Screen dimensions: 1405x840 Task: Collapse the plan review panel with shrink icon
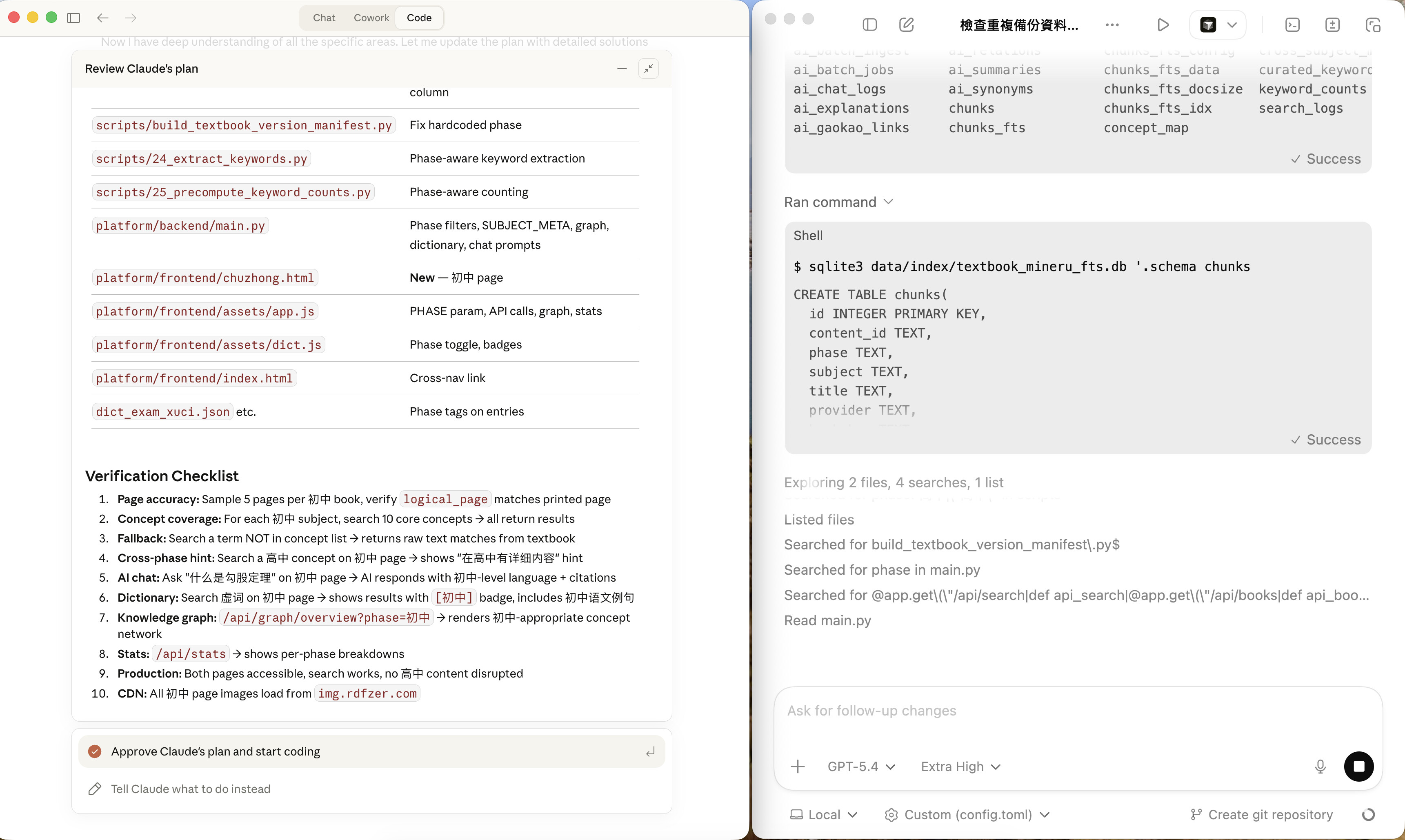coord(648,69)
